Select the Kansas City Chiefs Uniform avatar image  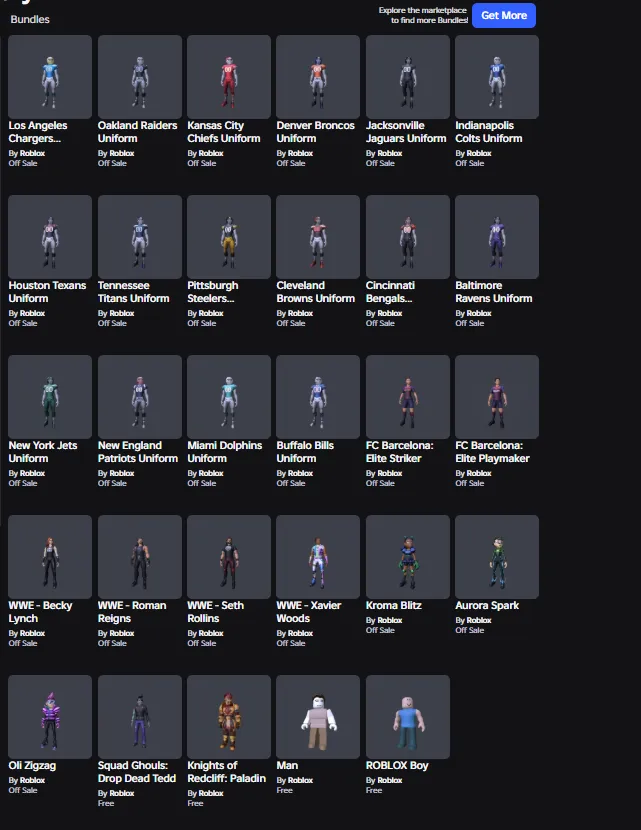229,77
